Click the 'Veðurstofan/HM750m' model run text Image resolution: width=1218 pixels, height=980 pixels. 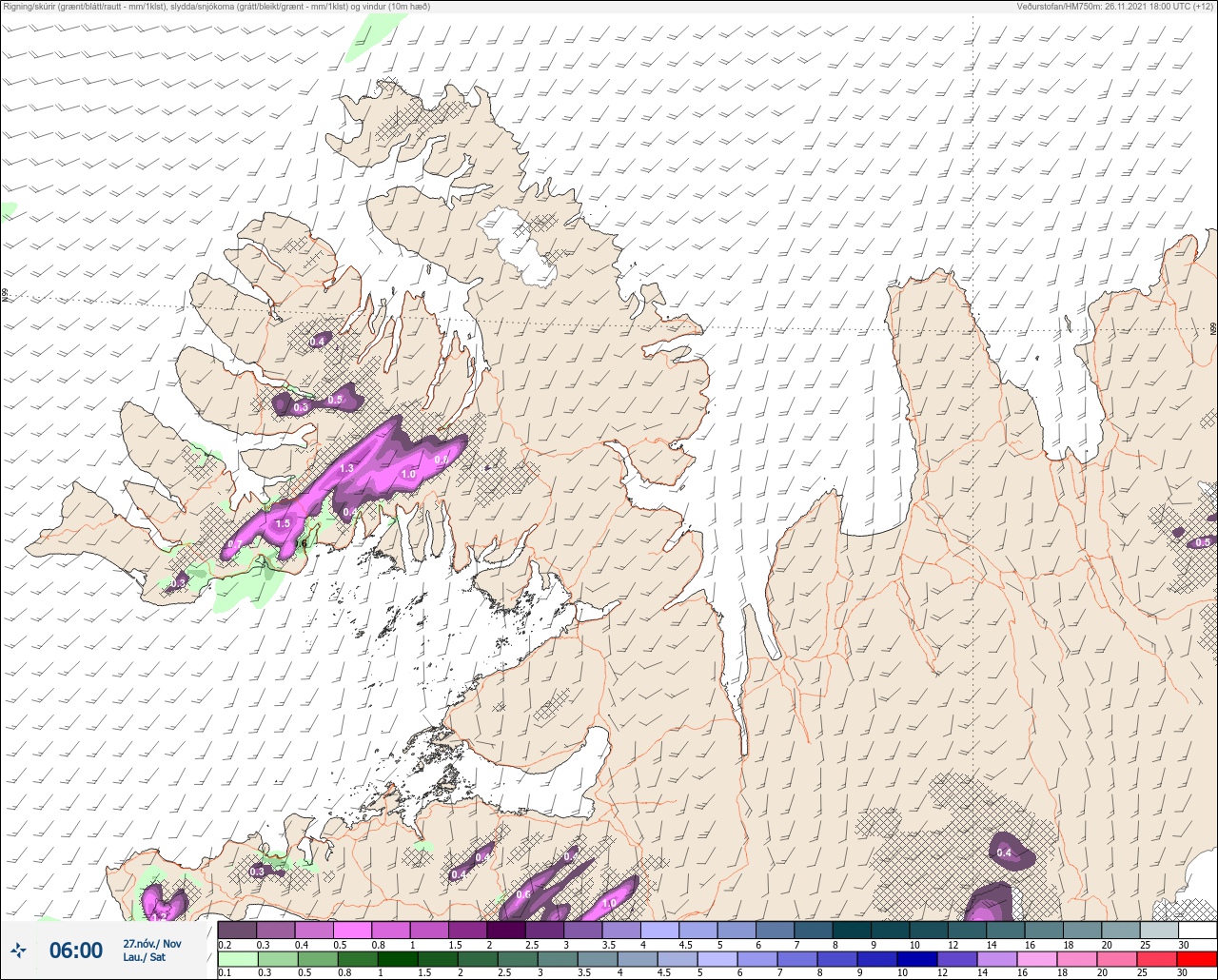pyautogui.click(x=1115, y=7)
